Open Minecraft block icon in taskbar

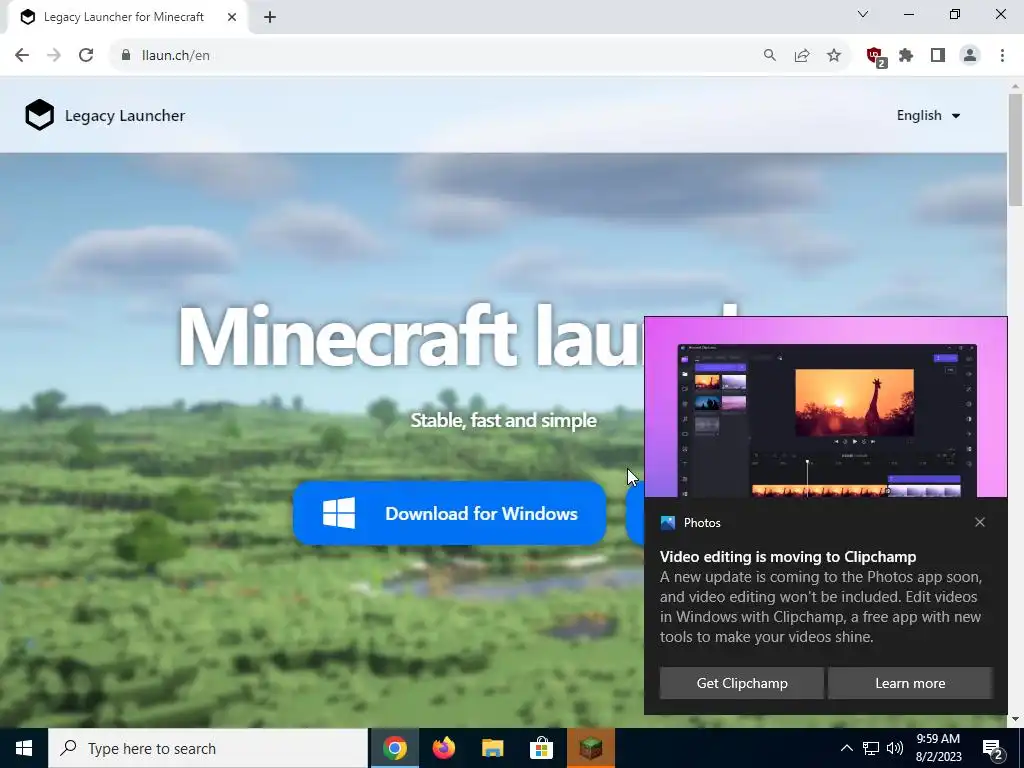(590, 748)
